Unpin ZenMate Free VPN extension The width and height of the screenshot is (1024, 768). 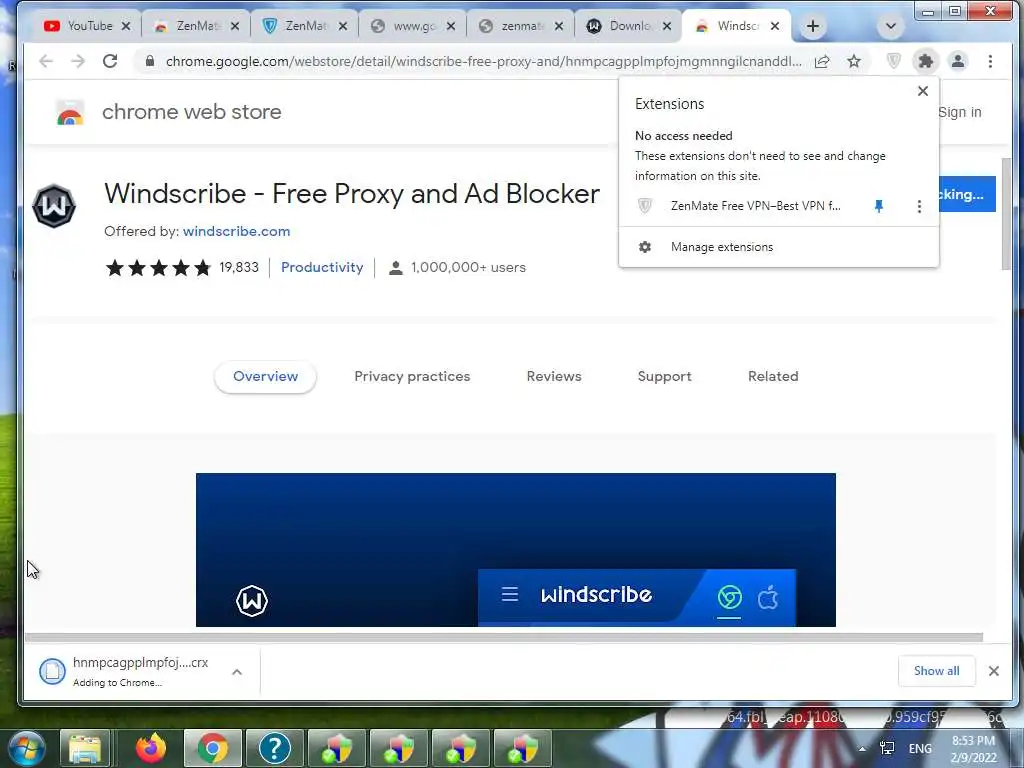(879, 206)
